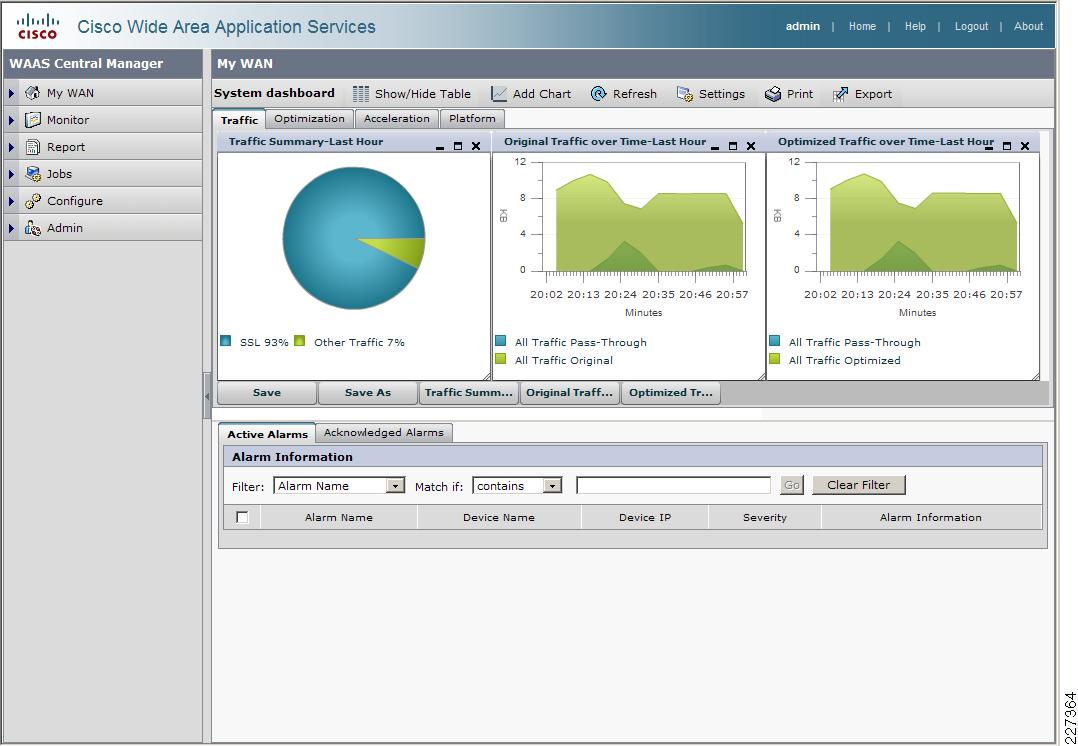Image resolution: width=1078 pixels, height=746 pixels.
Task: Switch to the Optimization tab
Action: coord(309,118)
